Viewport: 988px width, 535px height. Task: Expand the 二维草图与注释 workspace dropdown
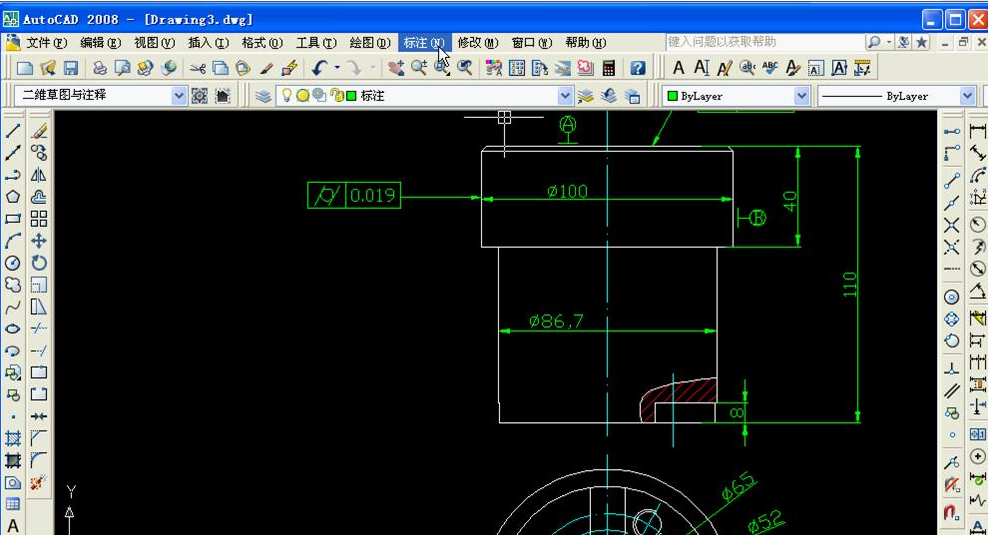179,96
